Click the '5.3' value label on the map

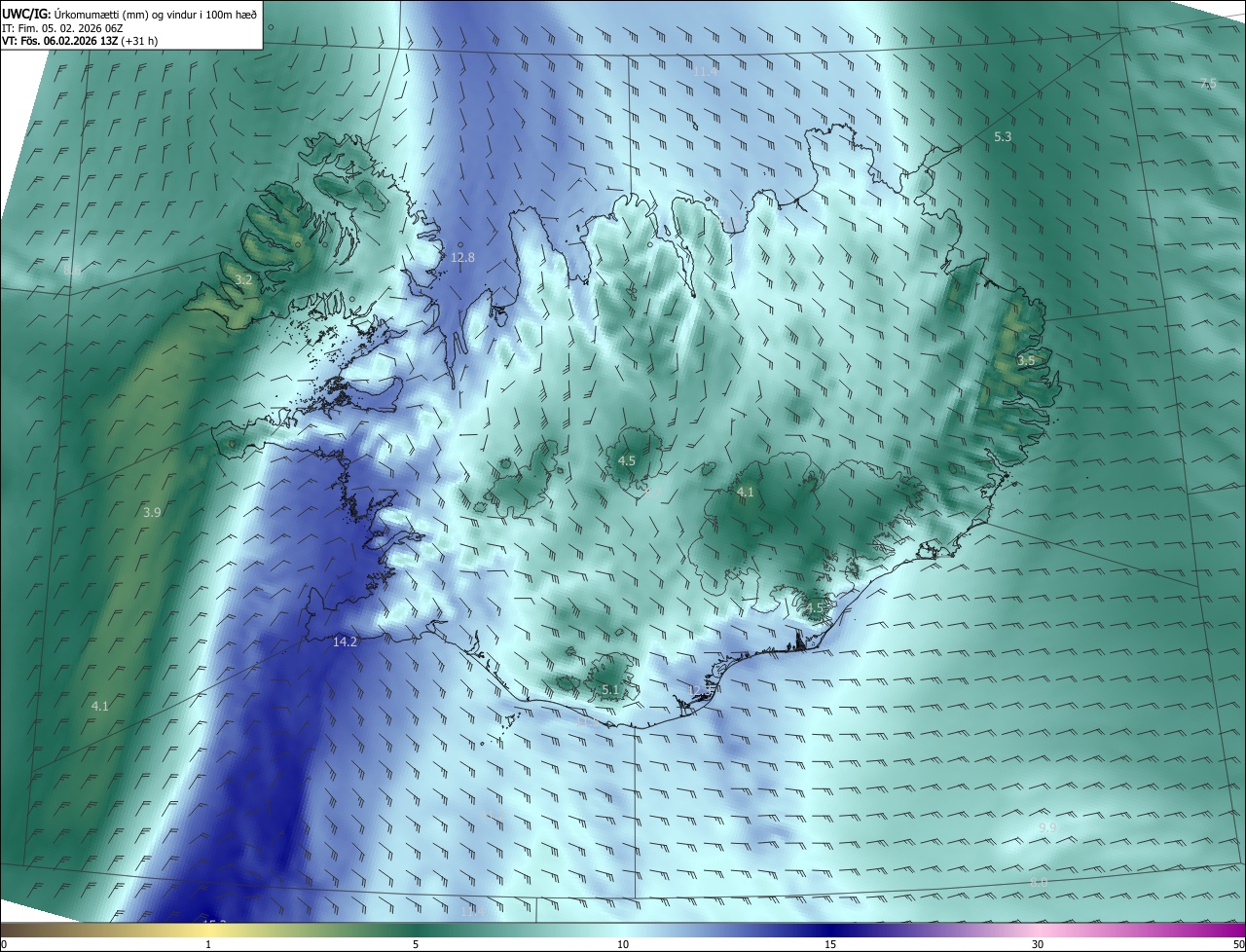tap(1003, 137)
